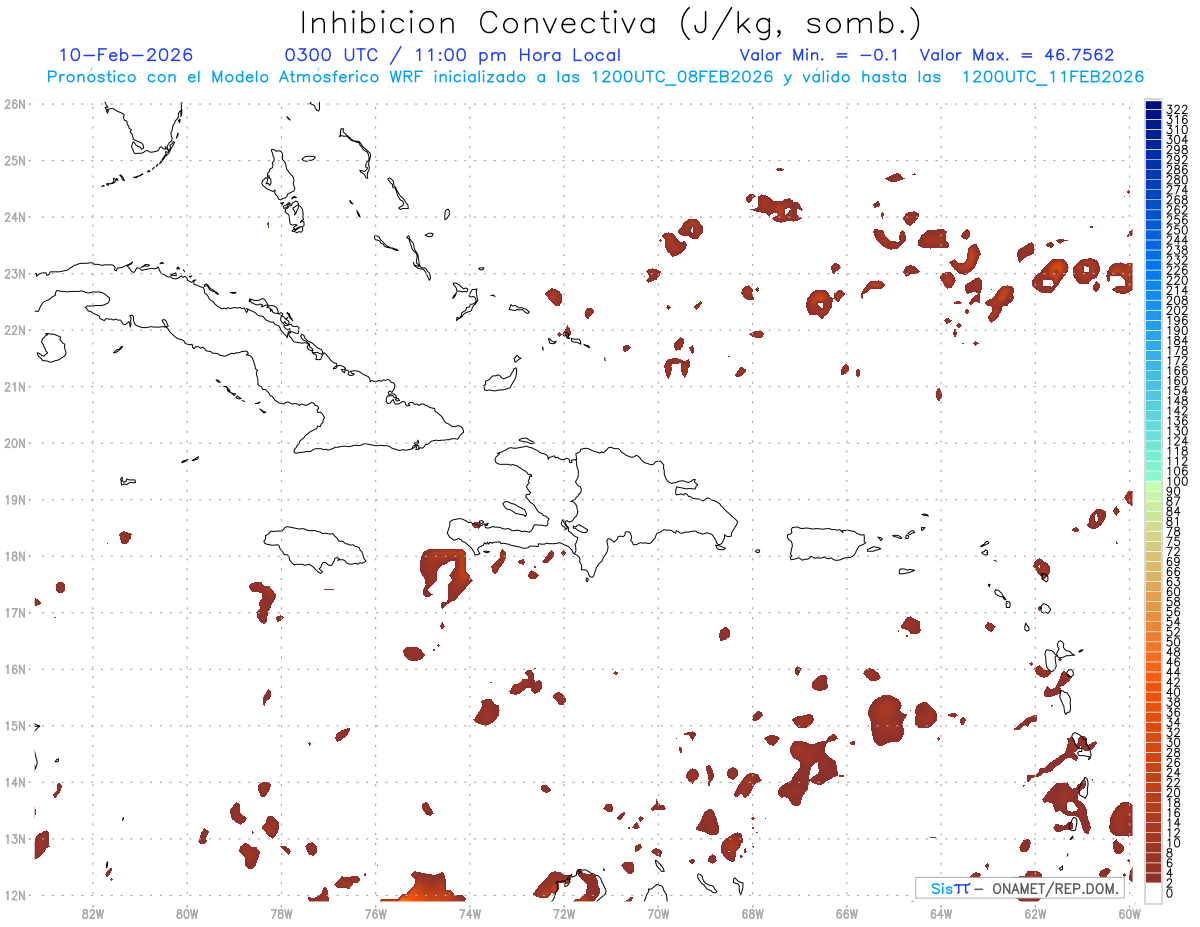Image resolution: width=1200 pixels, height=927 pixels.
Task: Click the '322' colorbar value label
Action: pyautogui.click(x=1177, y=109)
